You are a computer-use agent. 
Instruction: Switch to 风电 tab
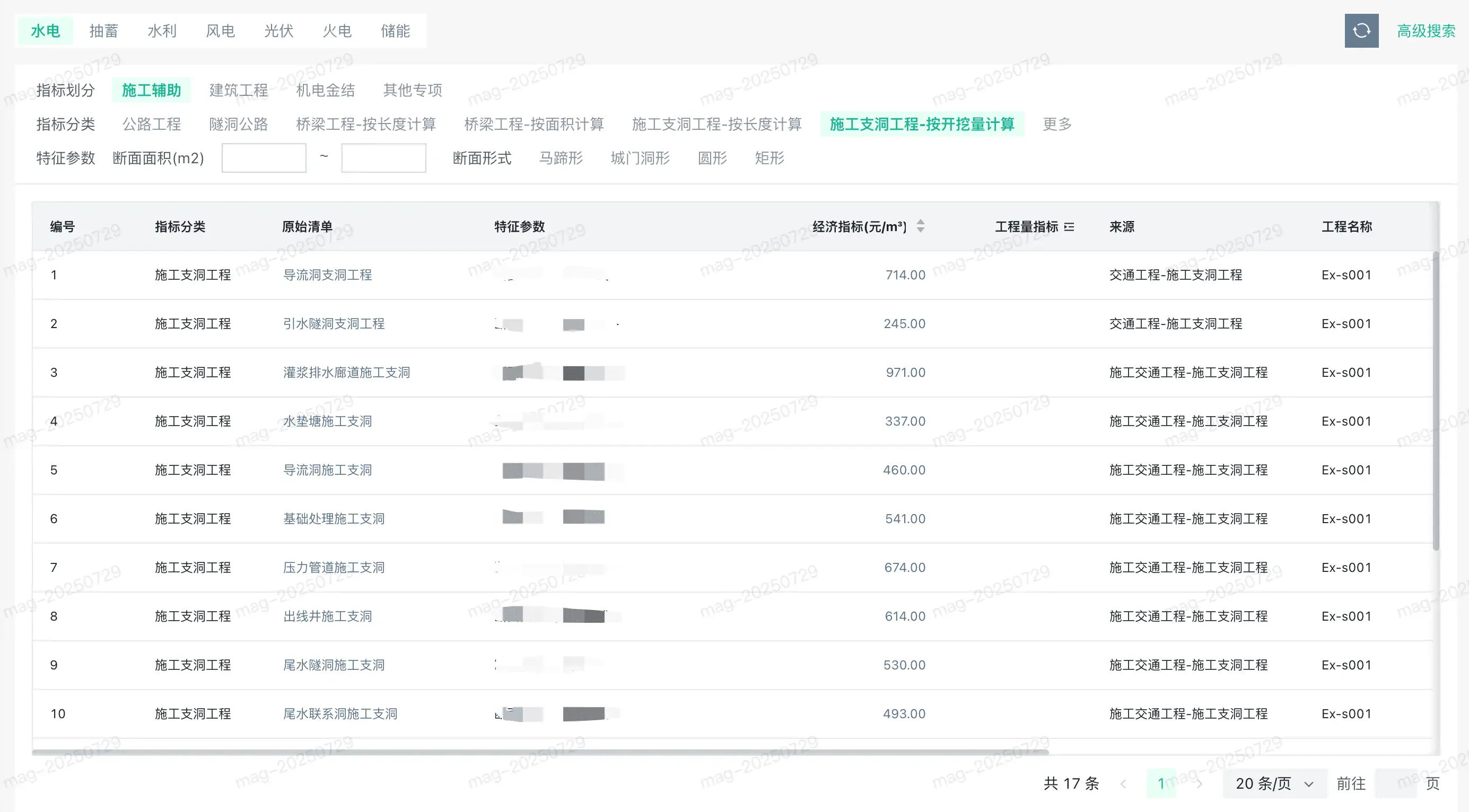coord(220,31)
